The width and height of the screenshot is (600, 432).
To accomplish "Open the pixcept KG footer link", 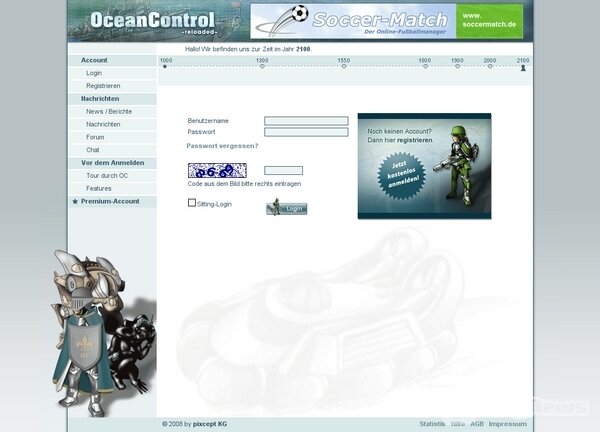I will click(210, 424).
